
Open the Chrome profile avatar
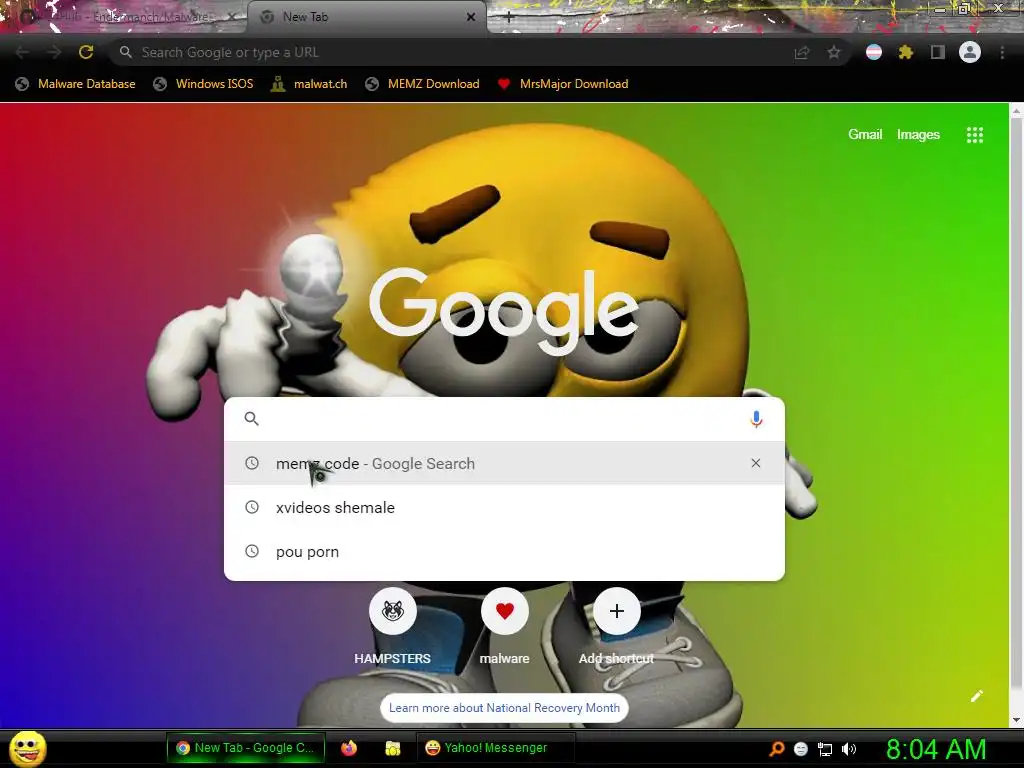(970, 52)
